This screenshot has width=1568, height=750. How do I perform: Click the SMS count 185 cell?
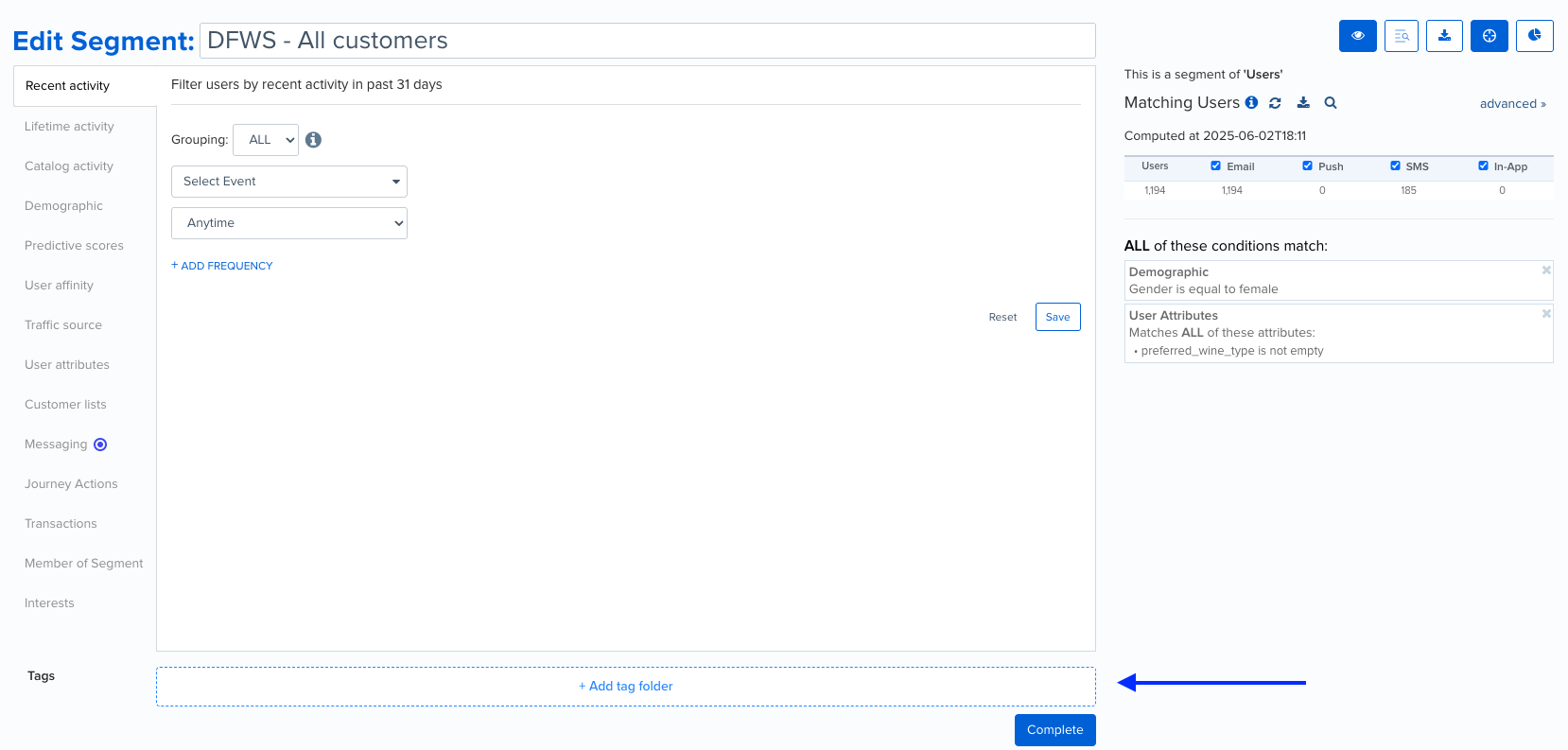coord(1408,190)
